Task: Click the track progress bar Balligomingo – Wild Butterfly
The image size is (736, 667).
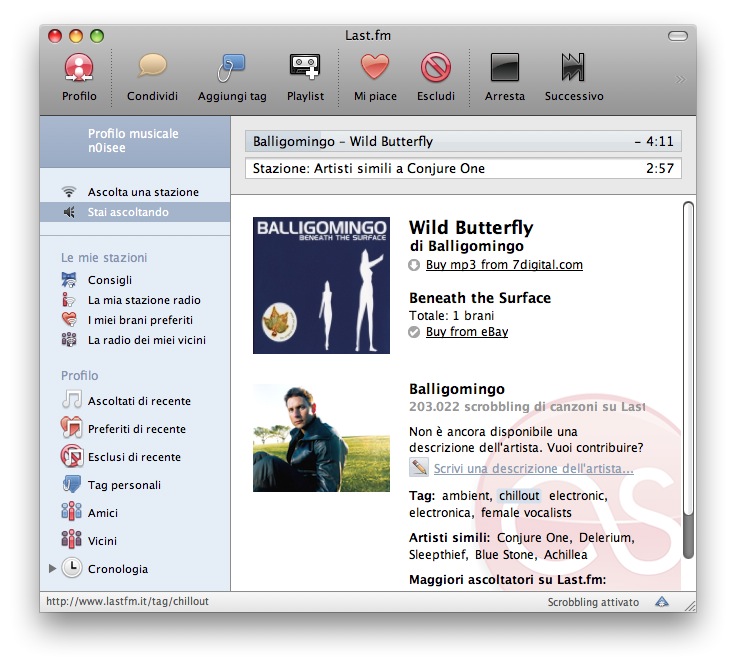Action: (x=463, y=141)
